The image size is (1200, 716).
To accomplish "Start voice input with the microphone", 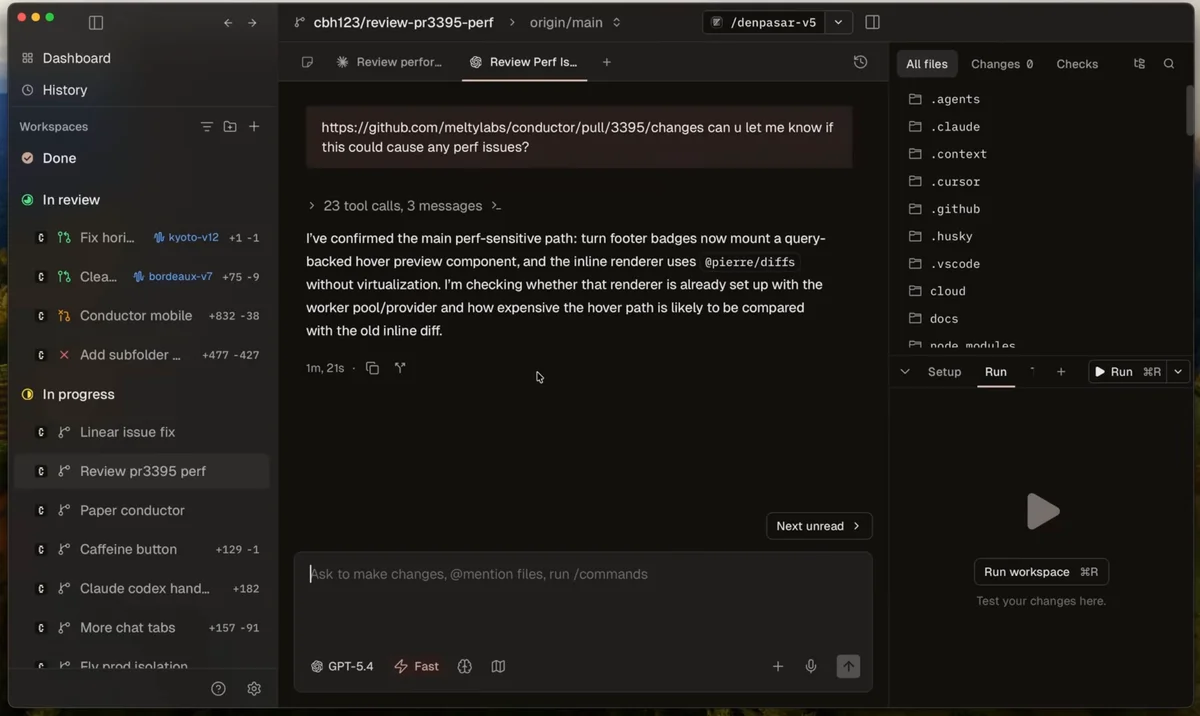I will [811, 666].
